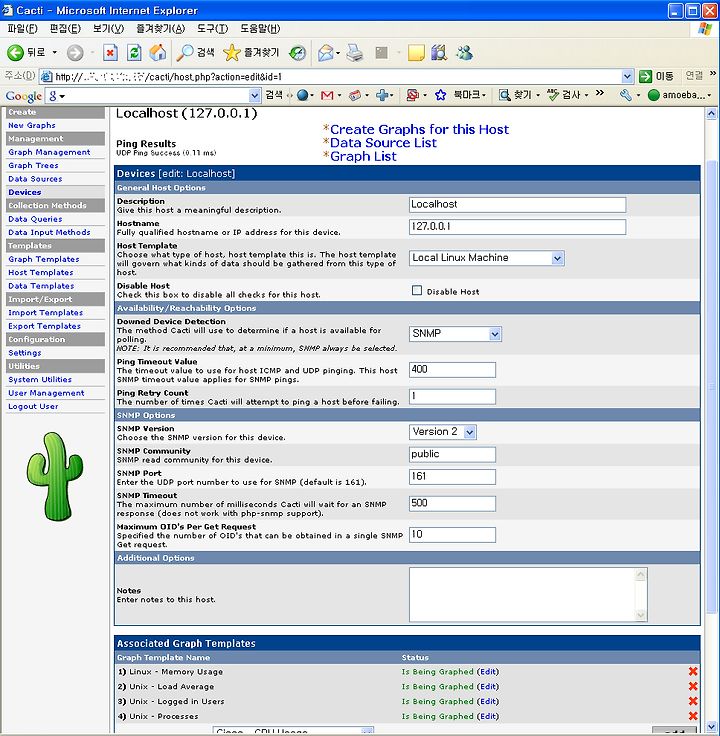The height and width of the screenshot is (736, 720).
Task: Click inside the Notes text area
Action: tap(522, 595)
